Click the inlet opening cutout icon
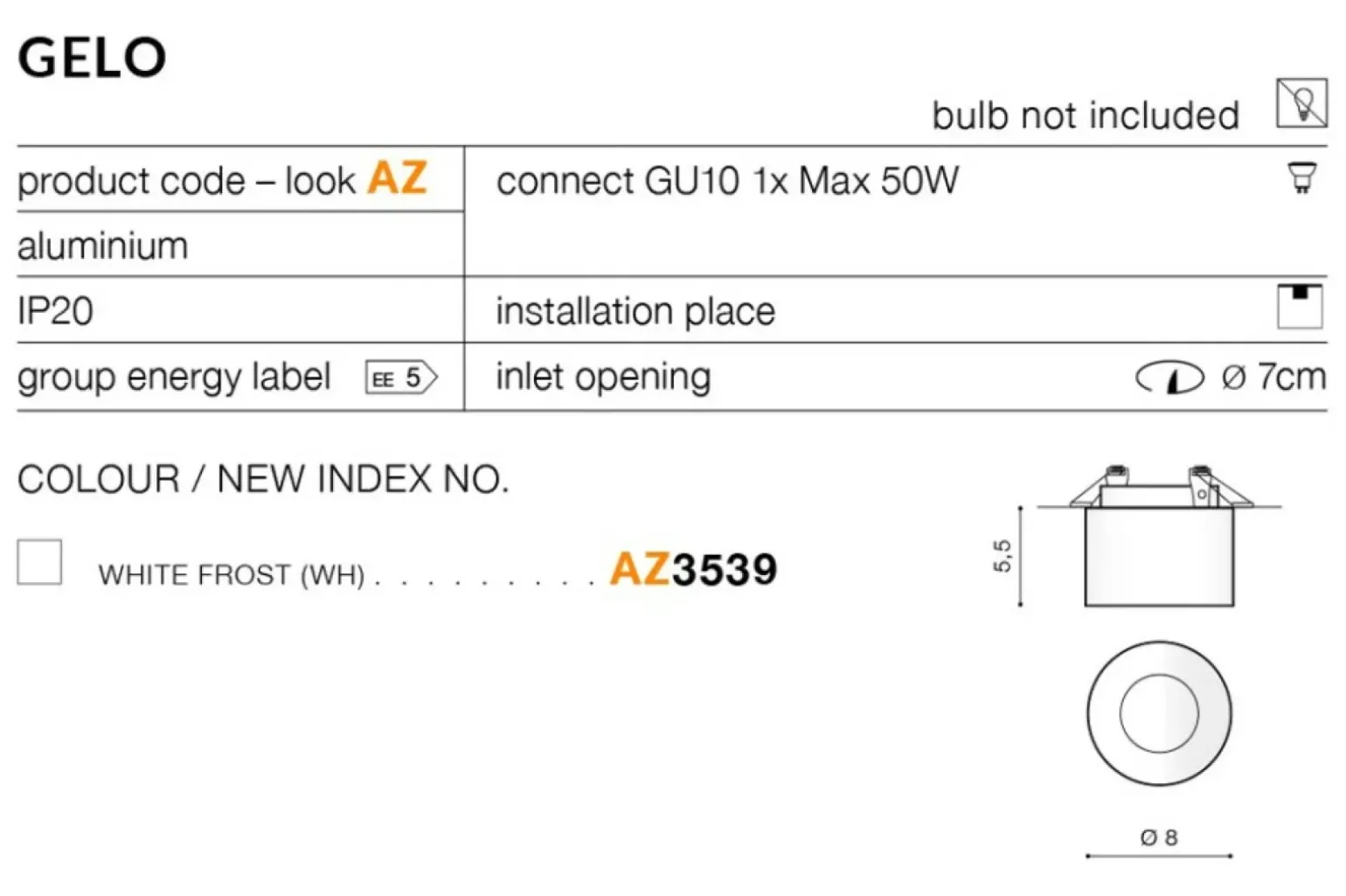 (1169, 378)
